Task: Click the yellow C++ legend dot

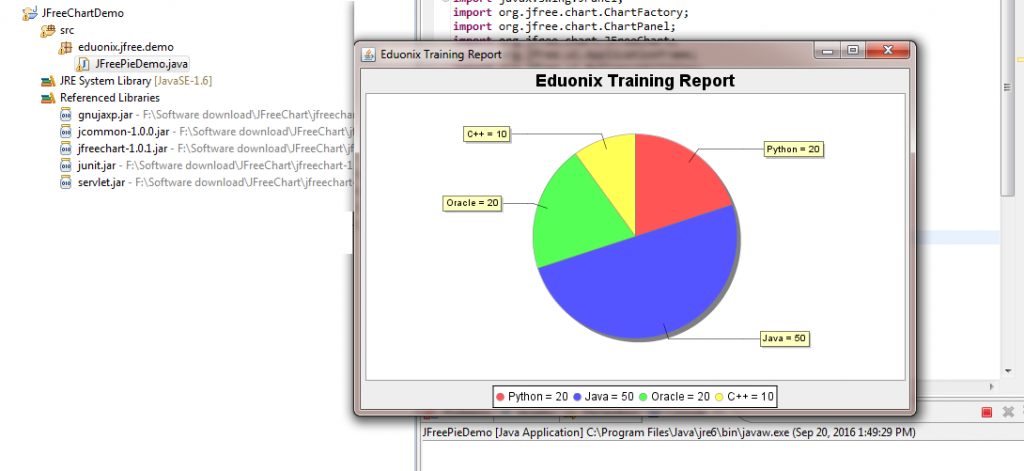Action: click(720, 397)
